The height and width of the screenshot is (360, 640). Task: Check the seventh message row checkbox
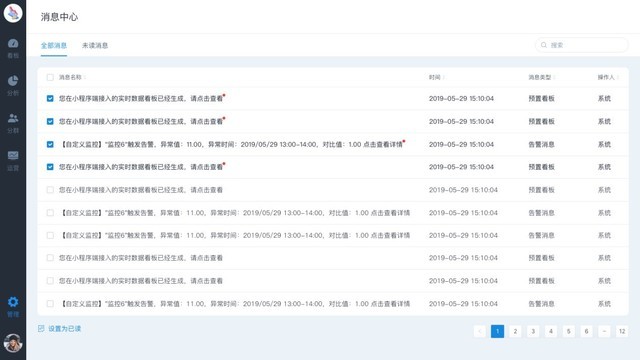click(50, 236)
